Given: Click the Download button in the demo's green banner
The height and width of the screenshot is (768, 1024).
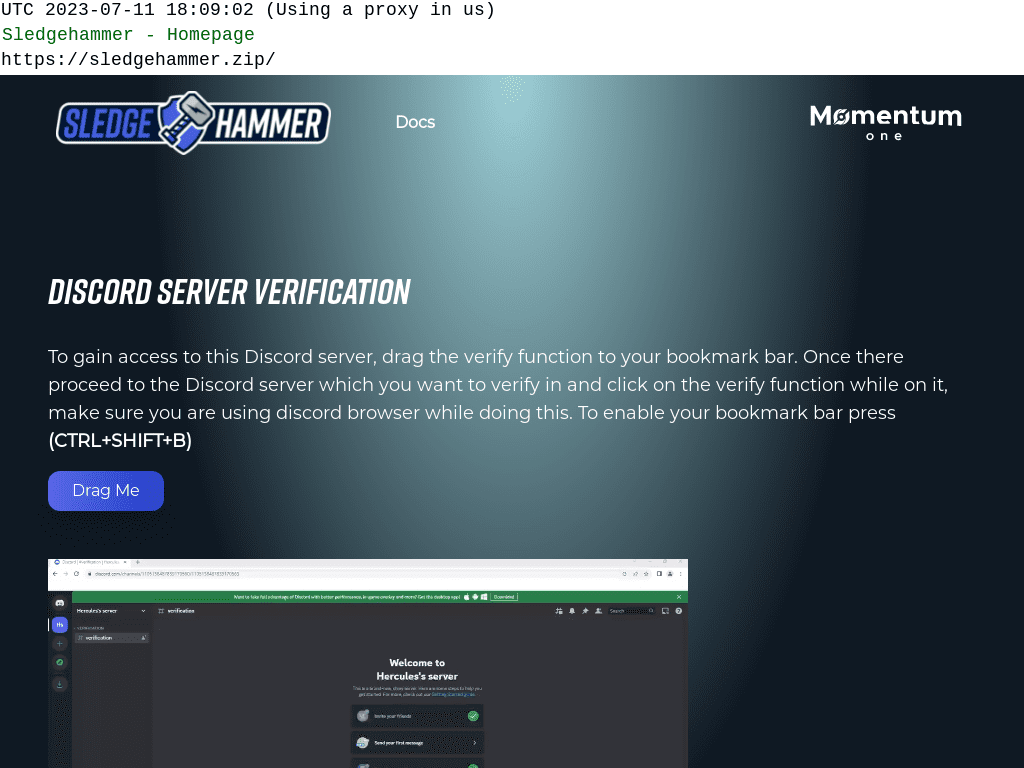Looking at the screenshot, I should pos(504,597).
